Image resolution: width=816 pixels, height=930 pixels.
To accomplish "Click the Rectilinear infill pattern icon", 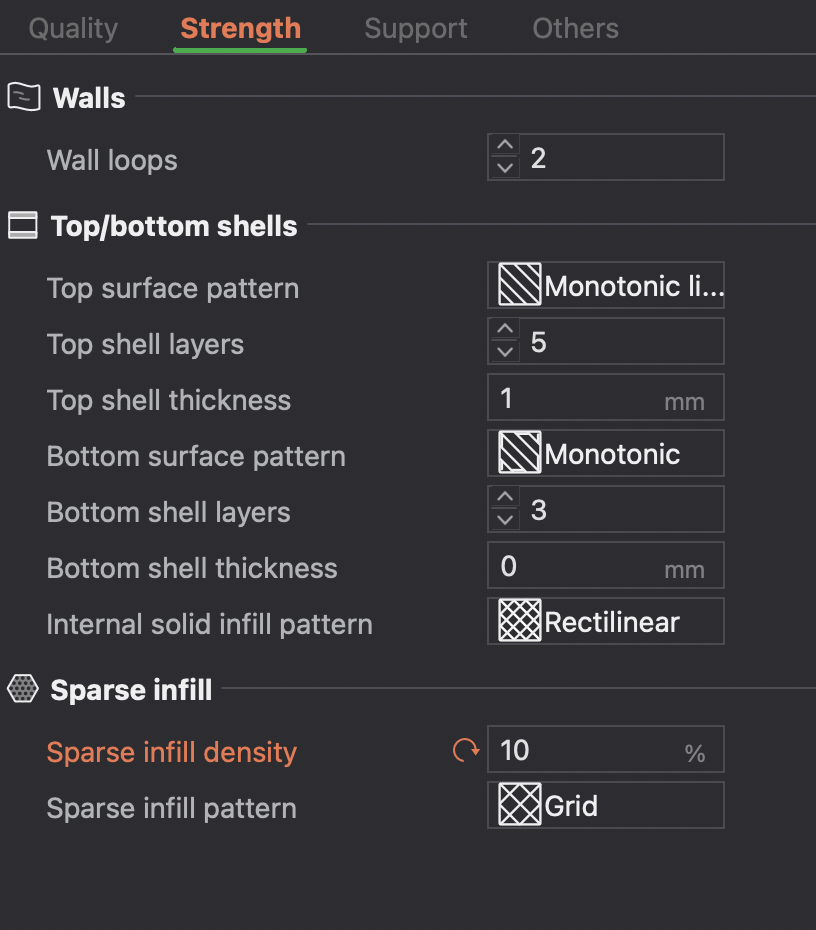I will (x=520, y=622).
